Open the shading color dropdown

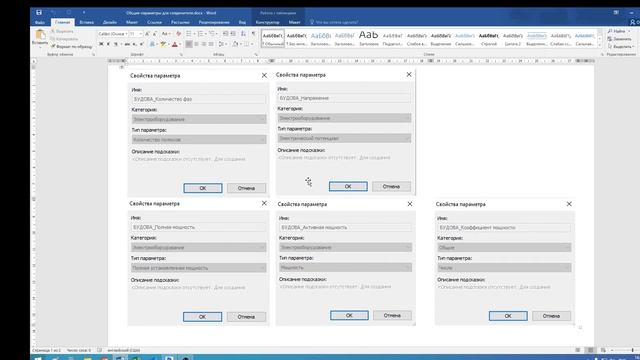click(x=240, y=44)
